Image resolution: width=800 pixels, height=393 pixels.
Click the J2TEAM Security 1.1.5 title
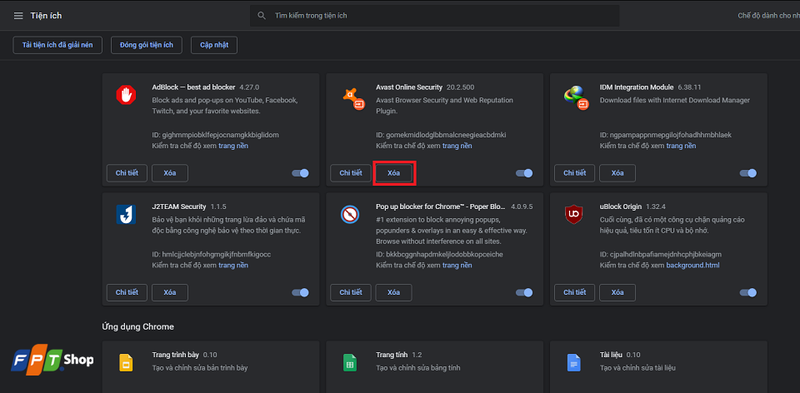coord(189,207)
